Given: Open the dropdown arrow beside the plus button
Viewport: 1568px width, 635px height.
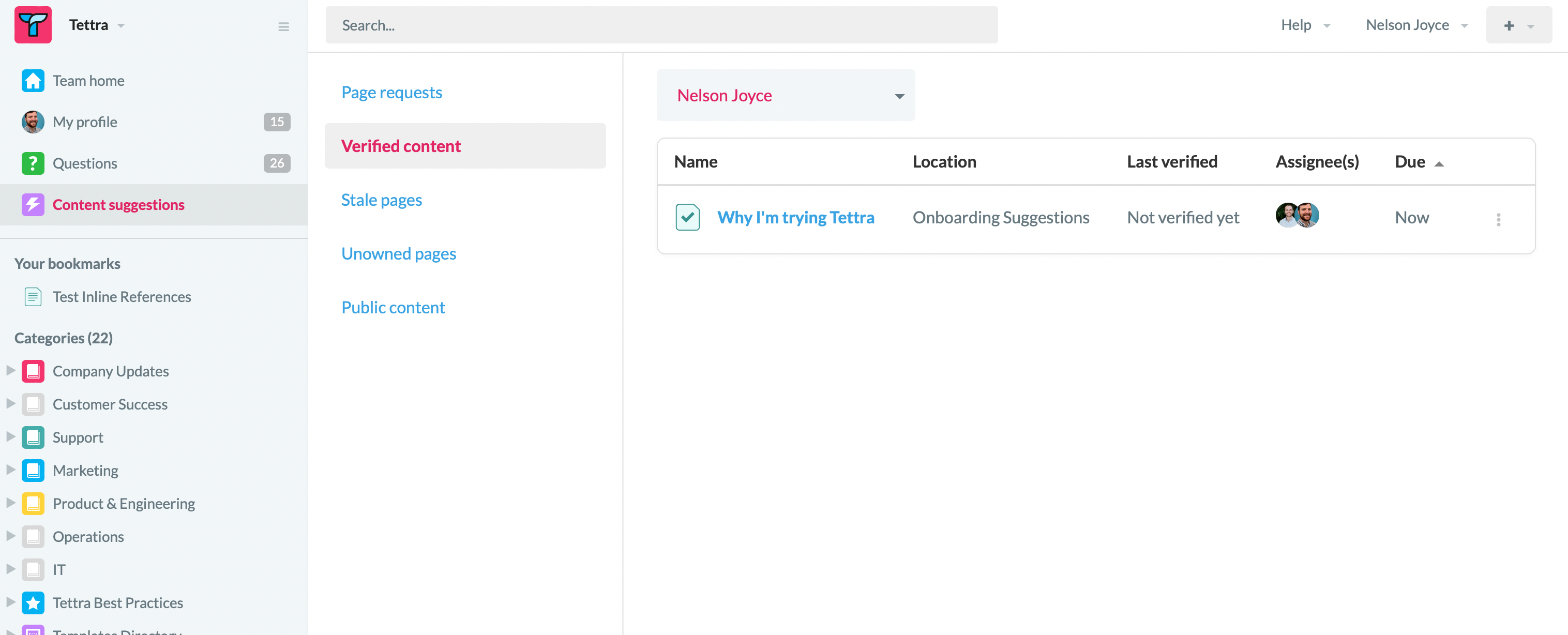Looking at the screenshot, I should tap(1530, 26).
